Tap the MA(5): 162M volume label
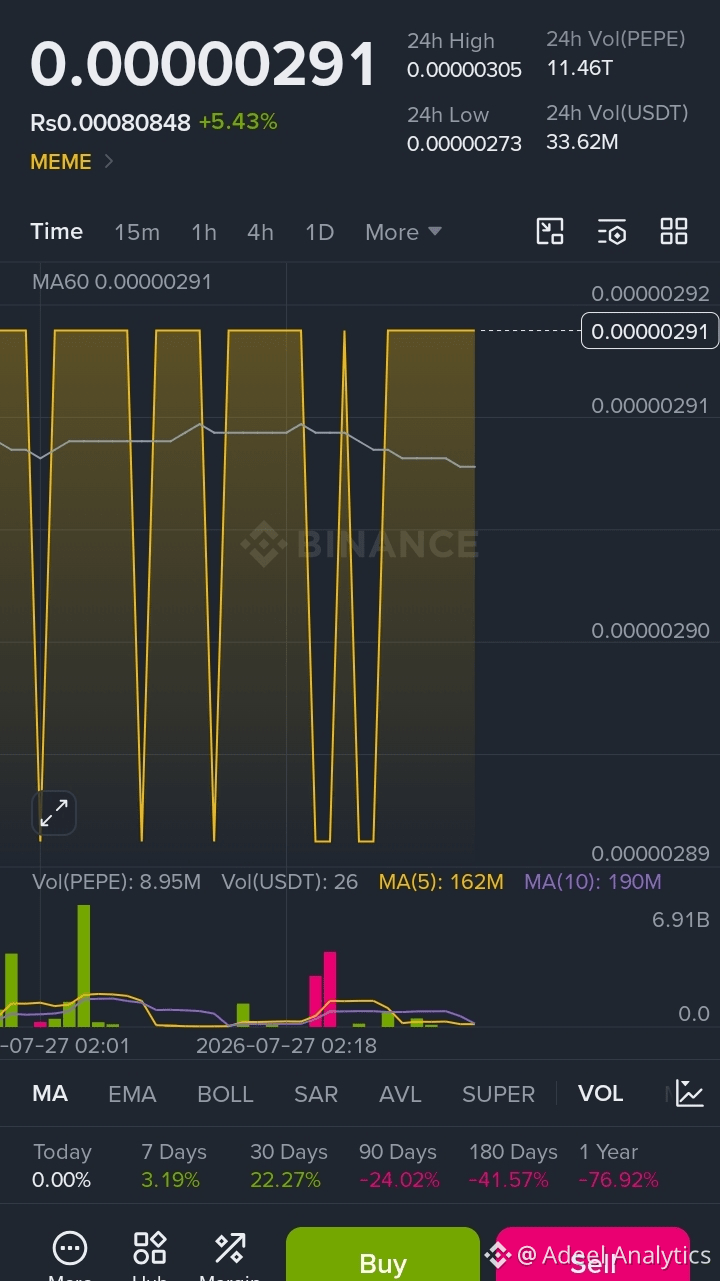Image resolution: width=720 pixels, height=1281 pixels. [x=441, y=882]
